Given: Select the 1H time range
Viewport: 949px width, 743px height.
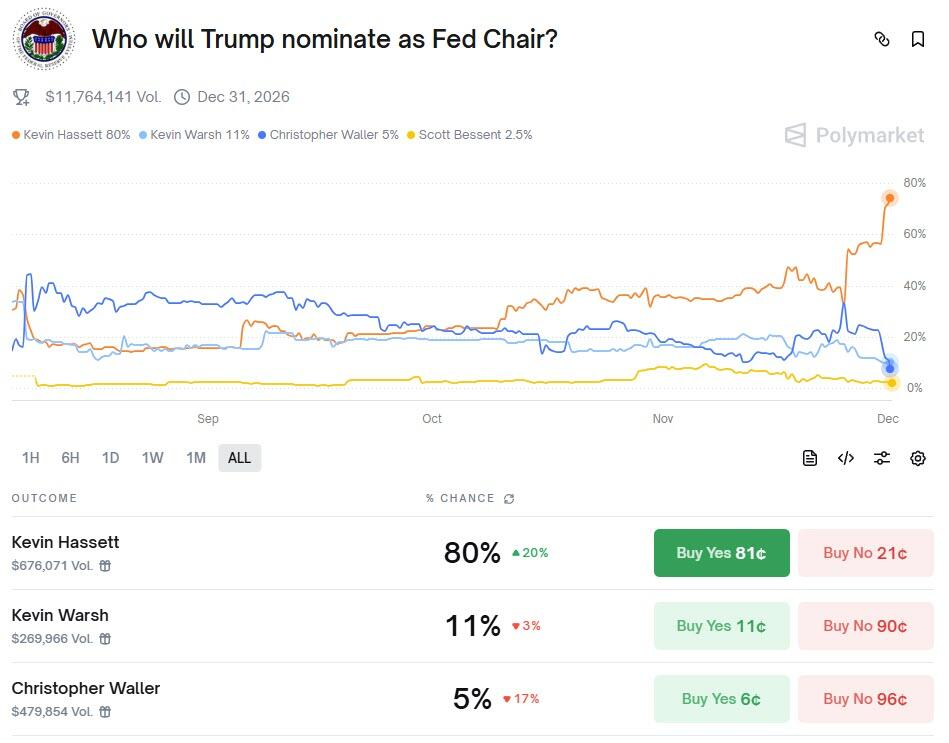Looking at the screenshot, I should coord(31,458).
